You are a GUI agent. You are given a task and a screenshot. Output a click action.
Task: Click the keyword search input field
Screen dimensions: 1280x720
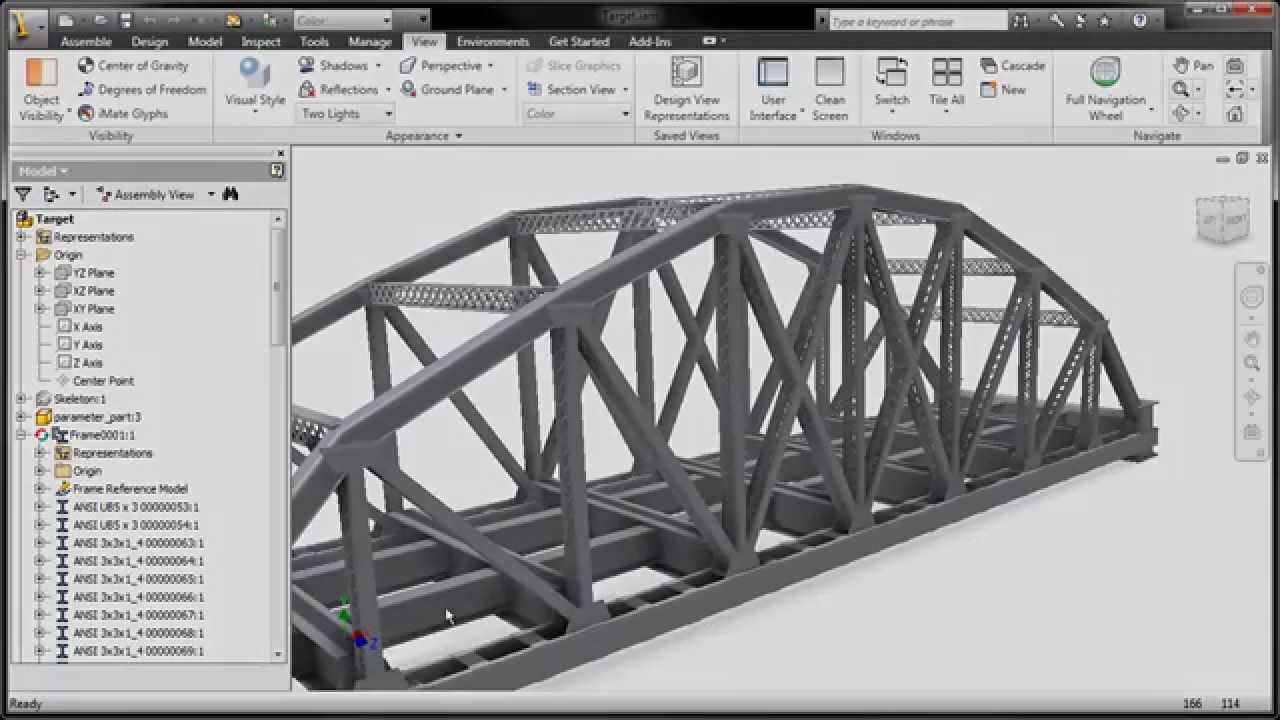[917, 21]
